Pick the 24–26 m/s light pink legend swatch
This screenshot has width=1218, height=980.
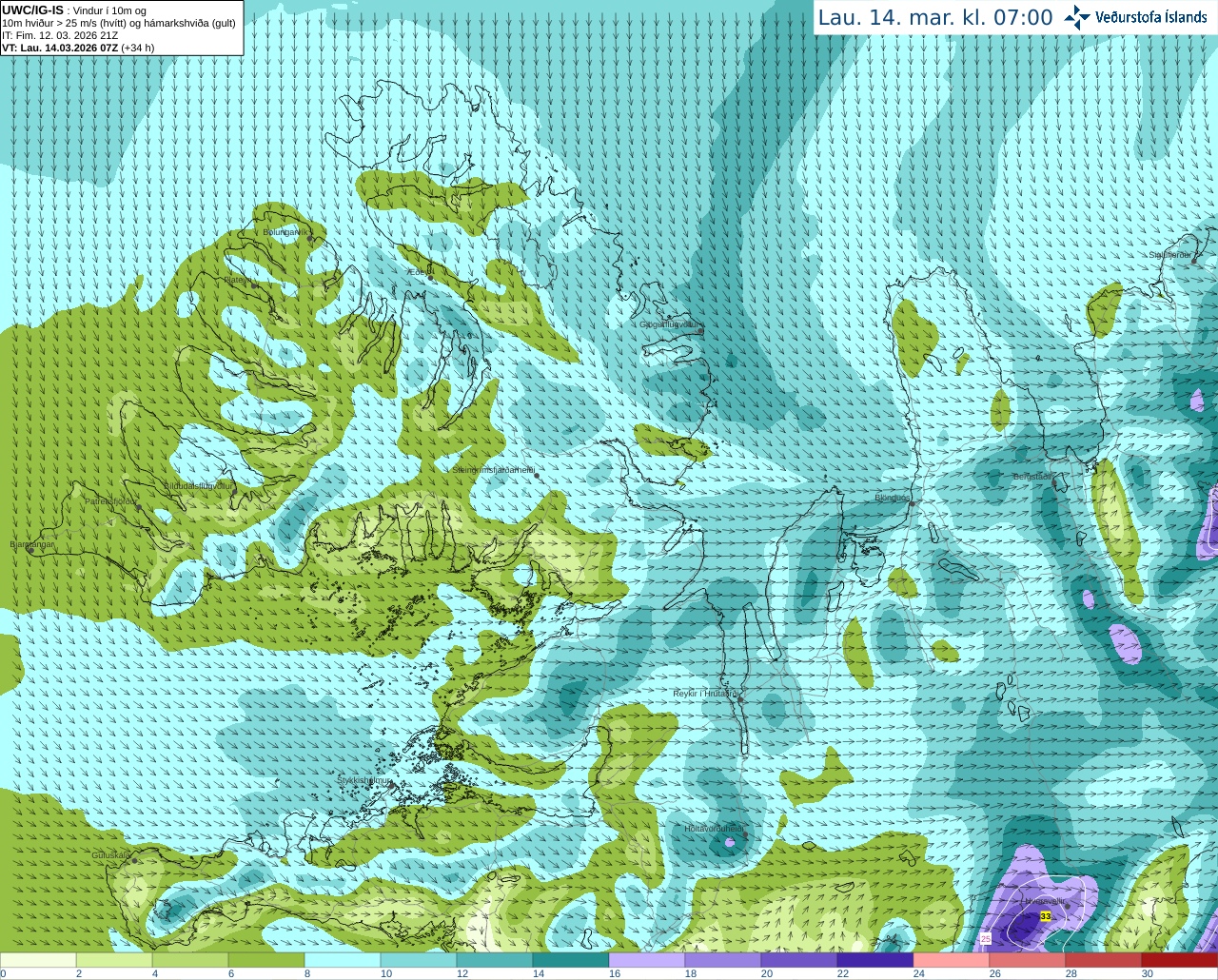click(952, 960)
